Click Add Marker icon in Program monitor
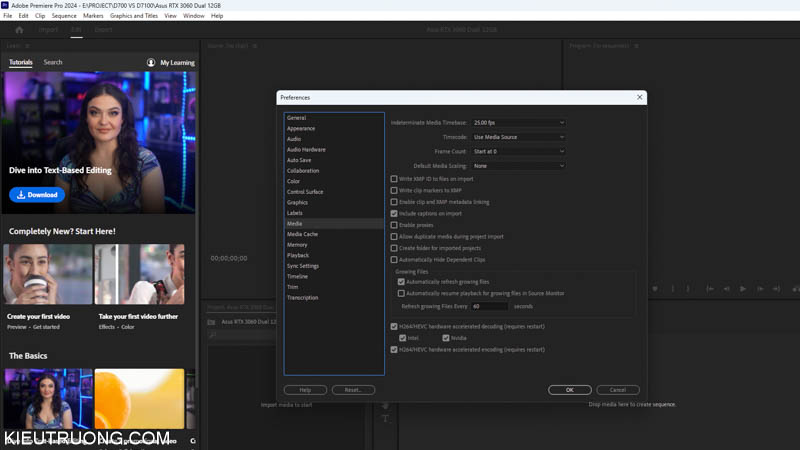This screenshot has height=450, width=800. click(x=655, y=289)
